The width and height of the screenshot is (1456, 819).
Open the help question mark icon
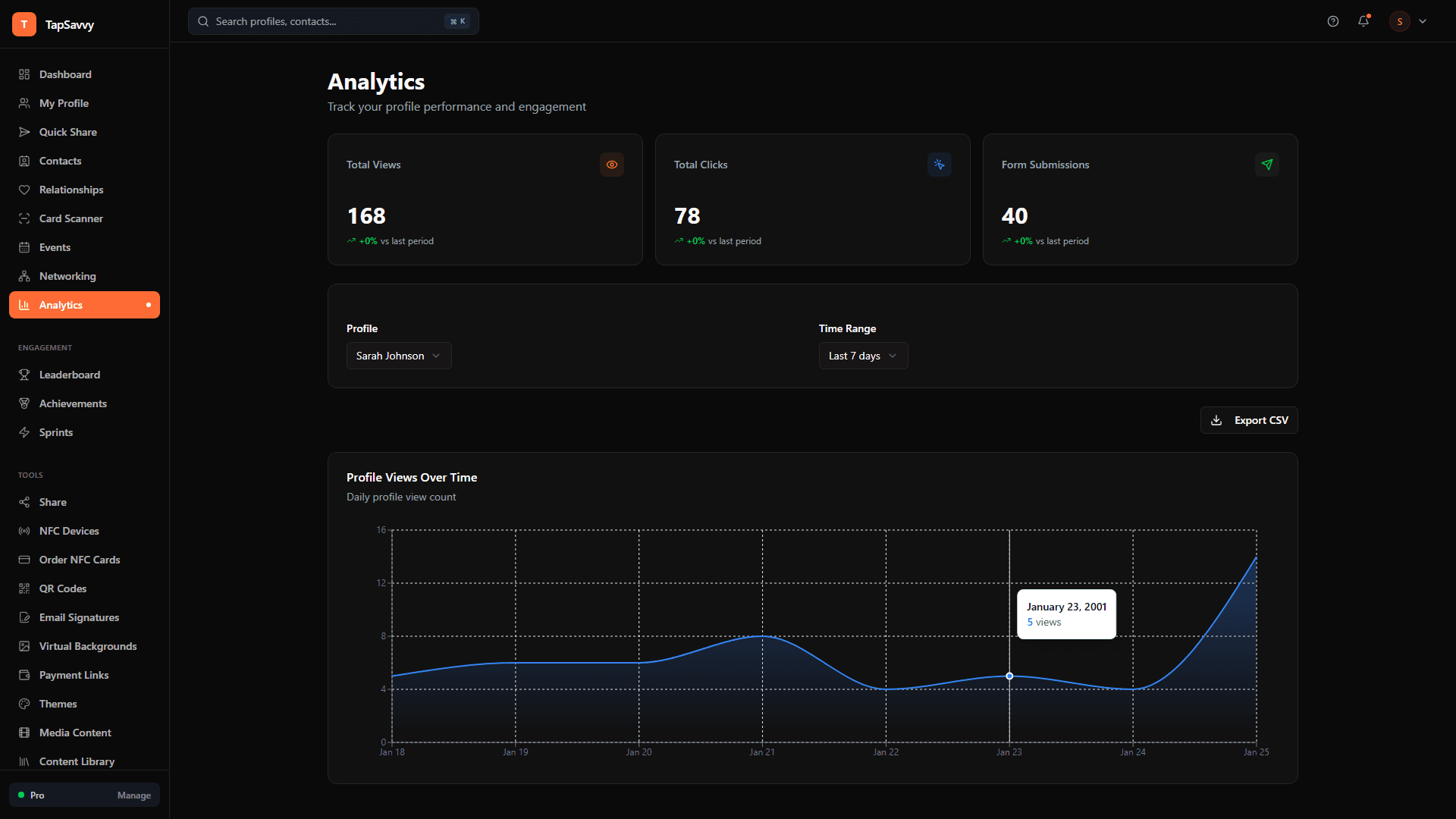[1333, 21]
